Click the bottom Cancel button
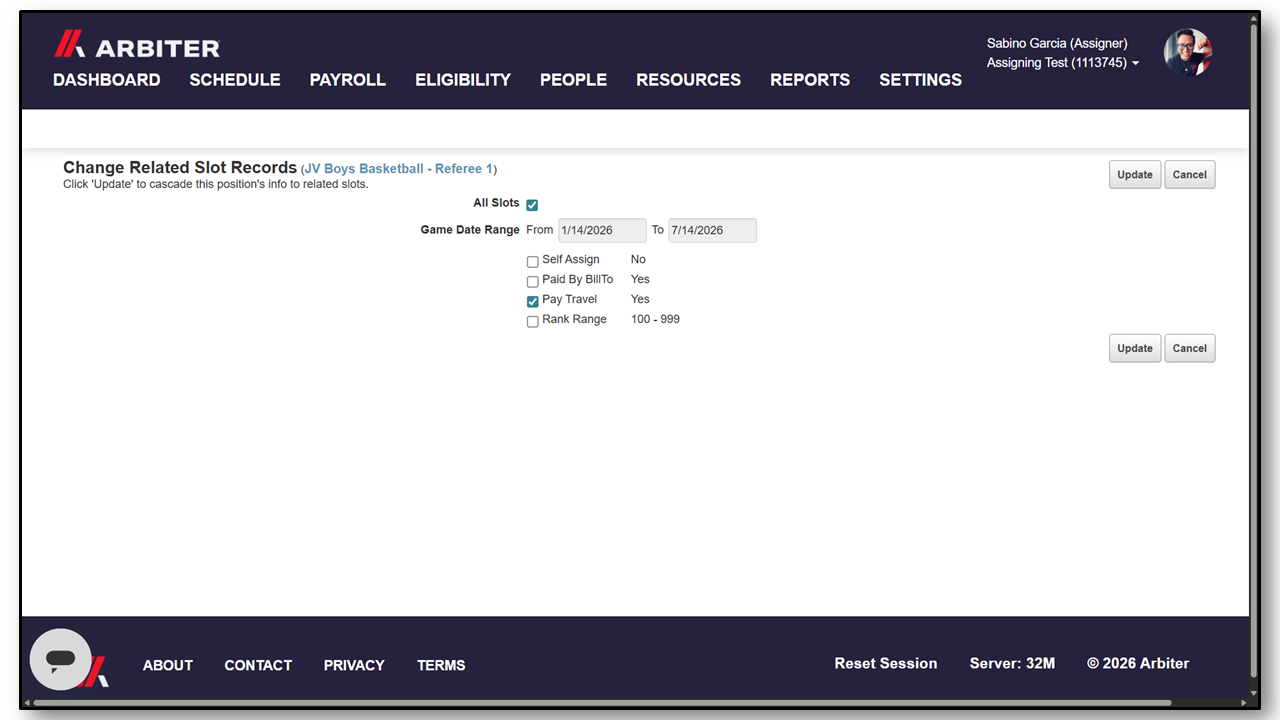1280x720 pixels. pos(1190,348)
